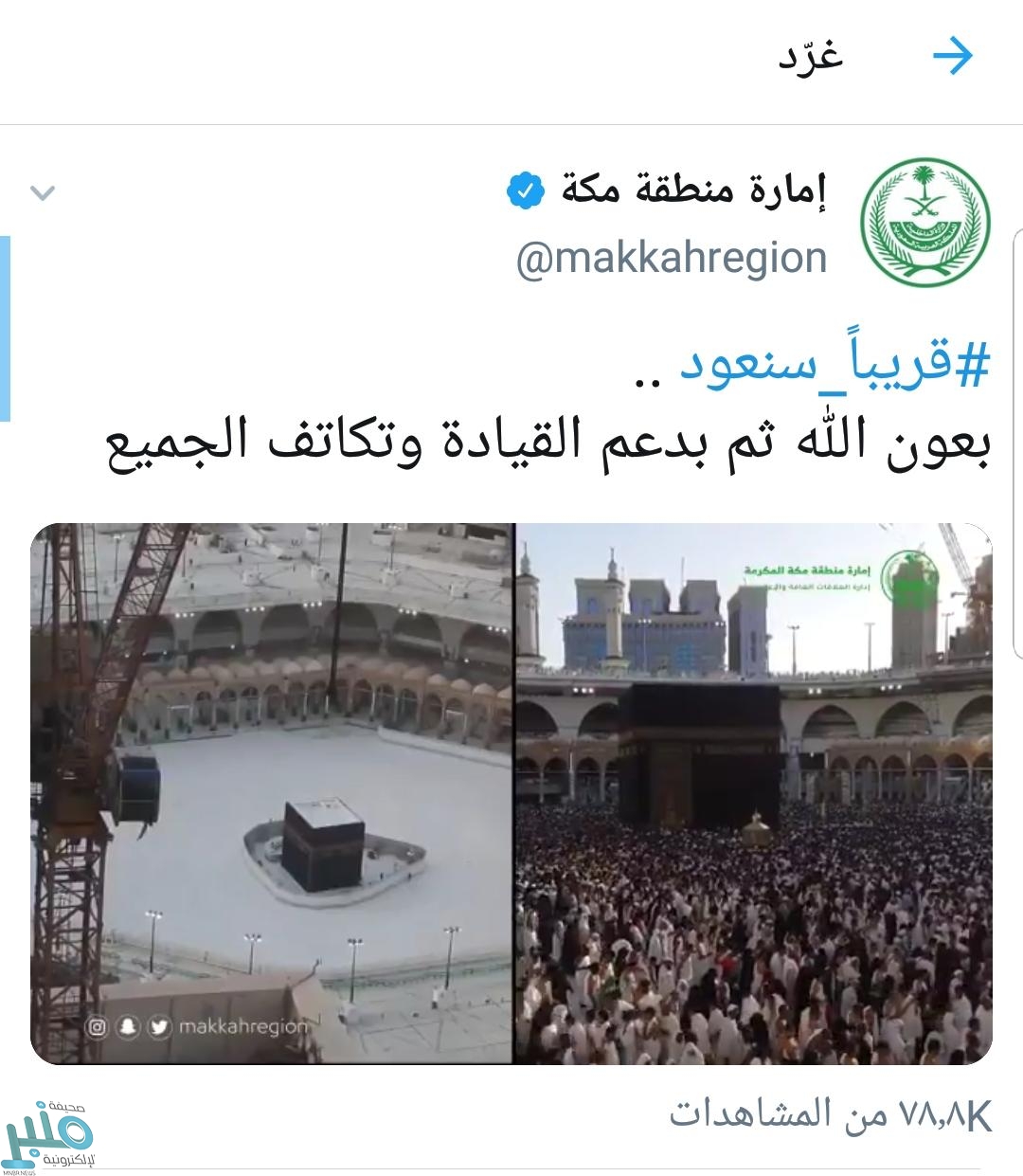Screen dimensions: 1023x1176
Task: Open the tweet options chevron menu
Action: click(x=43, y=193)
